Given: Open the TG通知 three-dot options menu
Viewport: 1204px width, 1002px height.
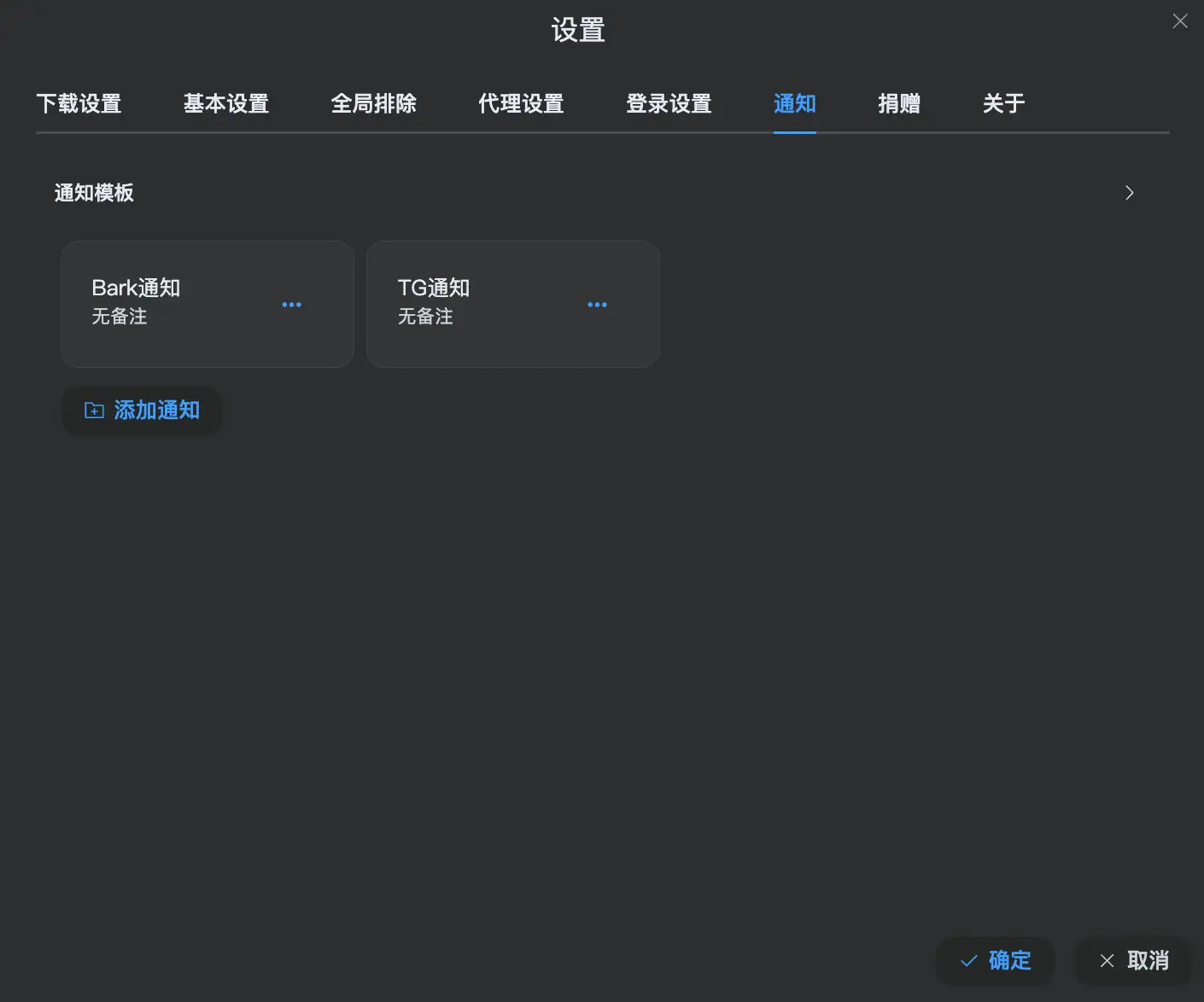Looking at the screenshot, I should coord(597,305).
